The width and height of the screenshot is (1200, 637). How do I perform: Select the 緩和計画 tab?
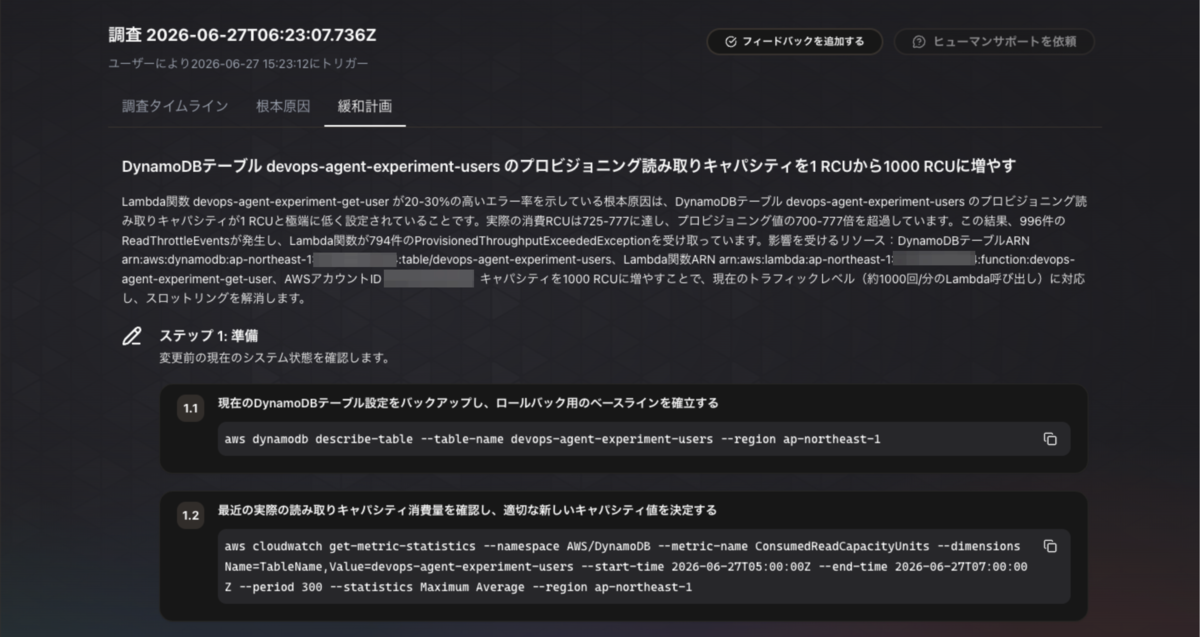pyautogui.click(x=365, y=106)
